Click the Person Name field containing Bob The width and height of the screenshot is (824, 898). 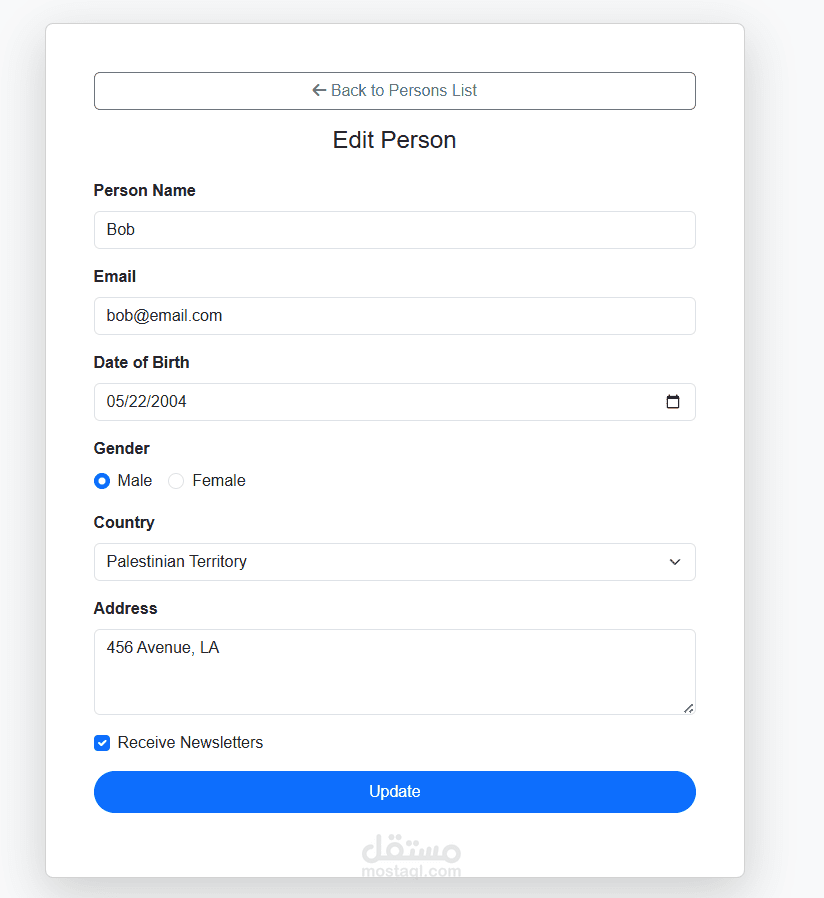(x=394, y=230)
